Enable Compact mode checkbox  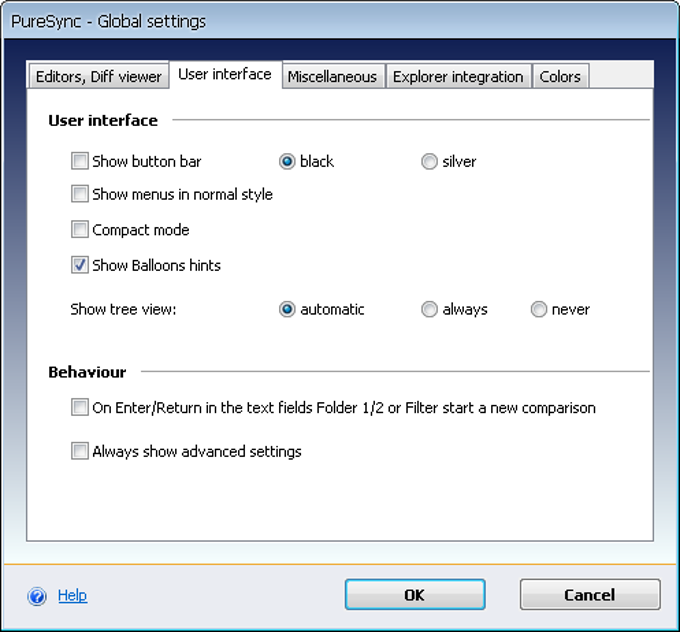tap(80, 229)
